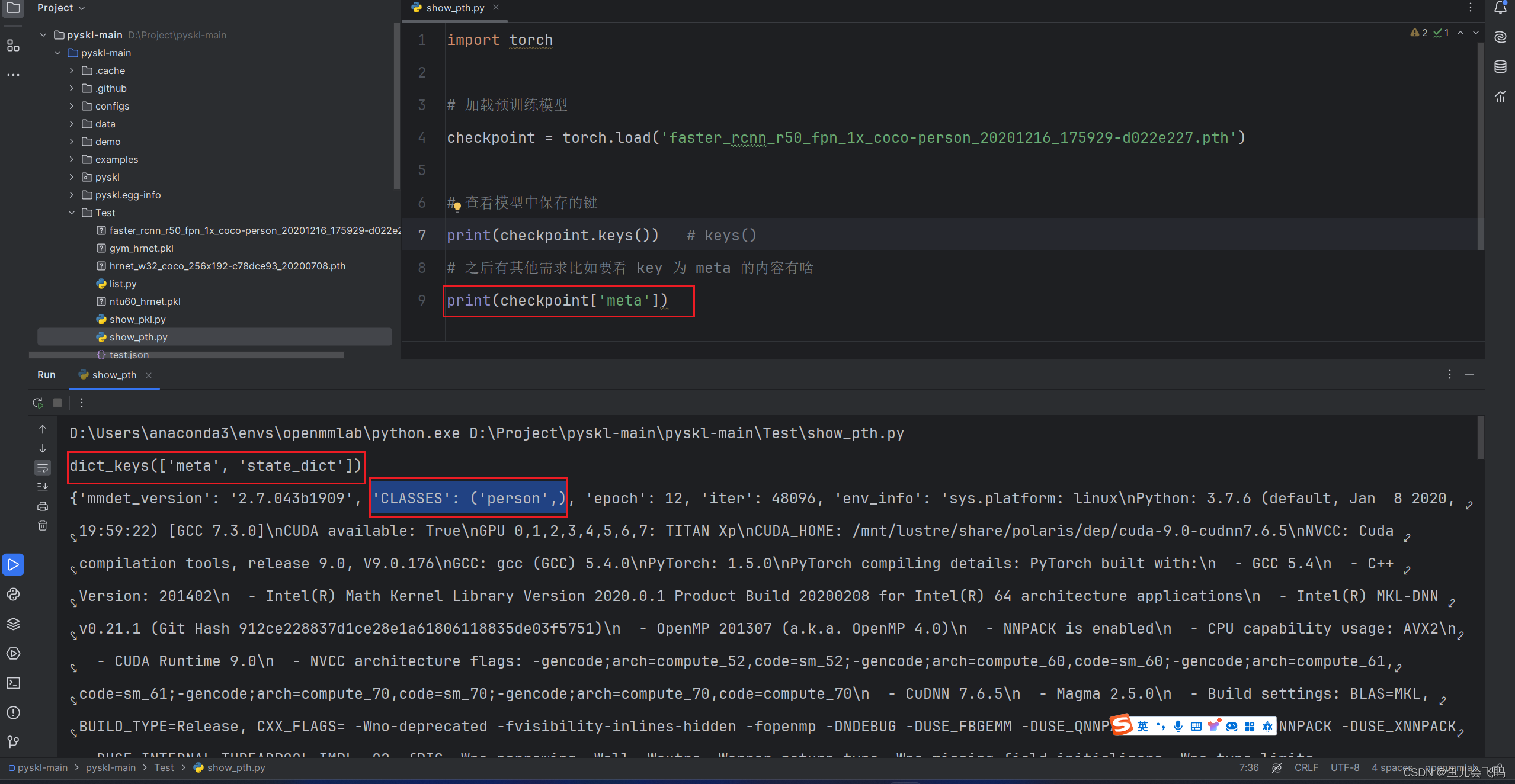Open the Database tool window
Viewport: 1515px width, 784px height.
click(1500, 66)
